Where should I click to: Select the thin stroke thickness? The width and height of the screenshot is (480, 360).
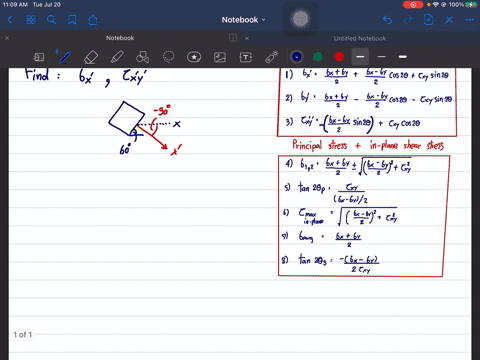[382, 57]
